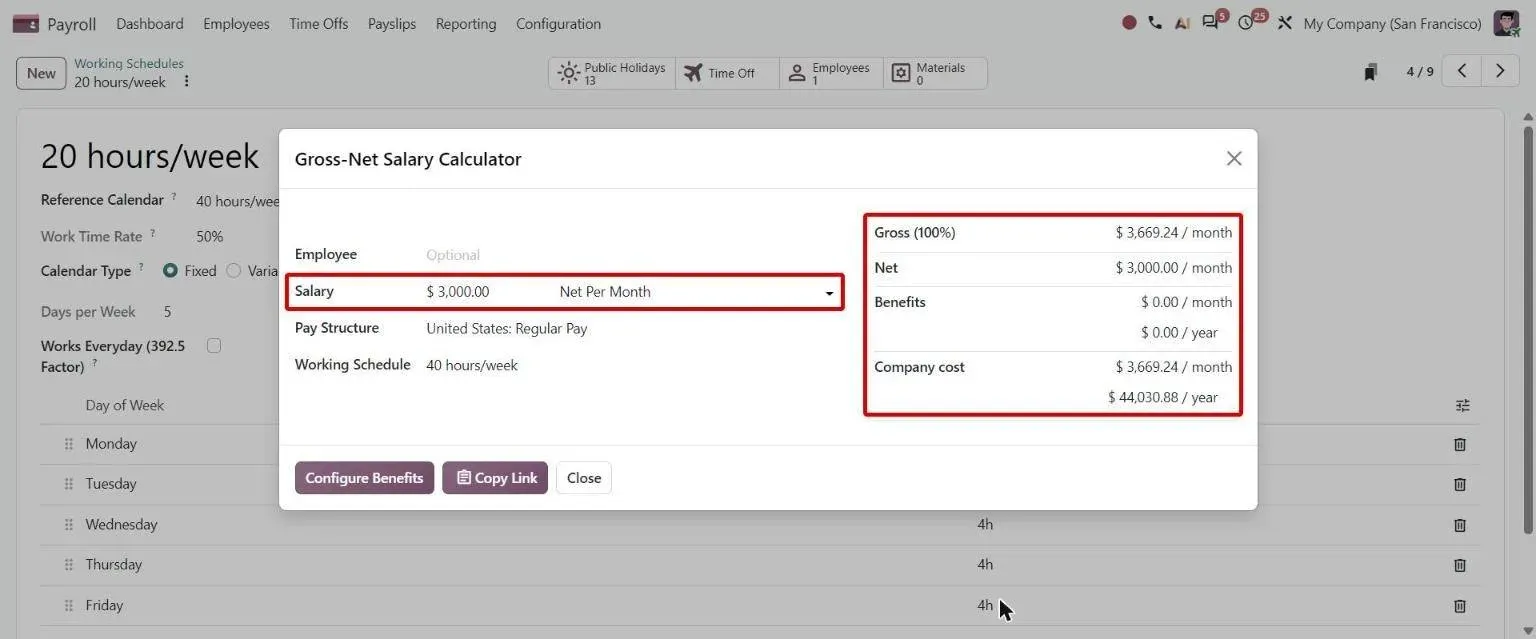Open the Materials smart button
Image resolution: width=1536 pixels, height=639 pixels.
[x=936, y=73]
